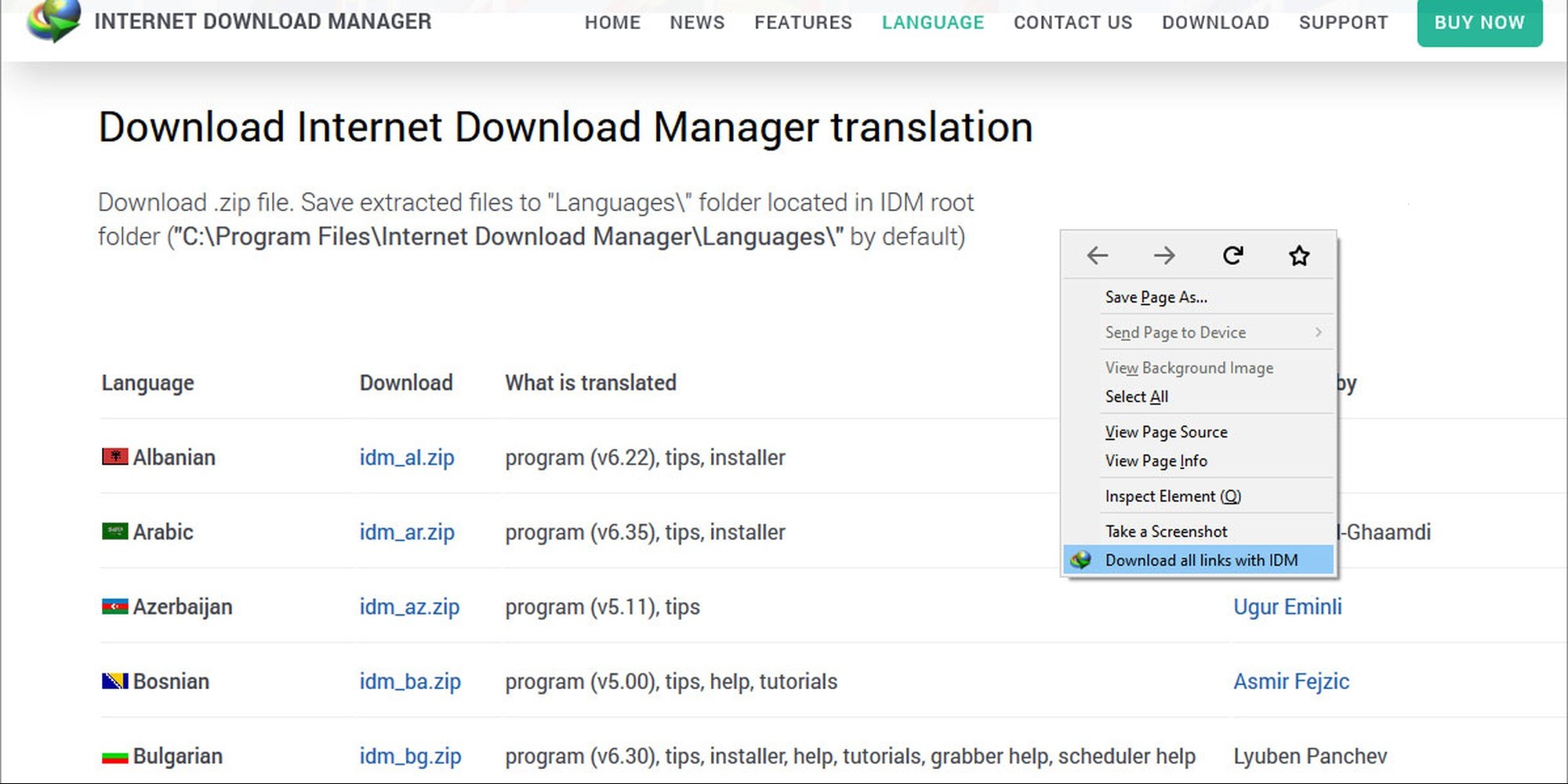Click INTERNET DOWNLOAD MANAGER site title
This screenshot has height=784, width=1568.
tap(263, 21)
